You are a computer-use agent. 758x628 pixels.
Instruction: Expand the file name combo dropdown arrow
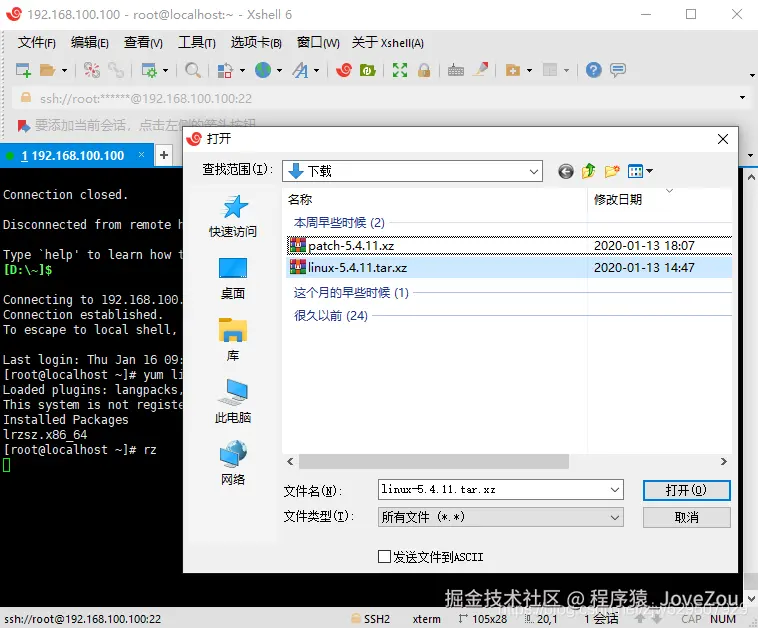[x=615, y=490]
